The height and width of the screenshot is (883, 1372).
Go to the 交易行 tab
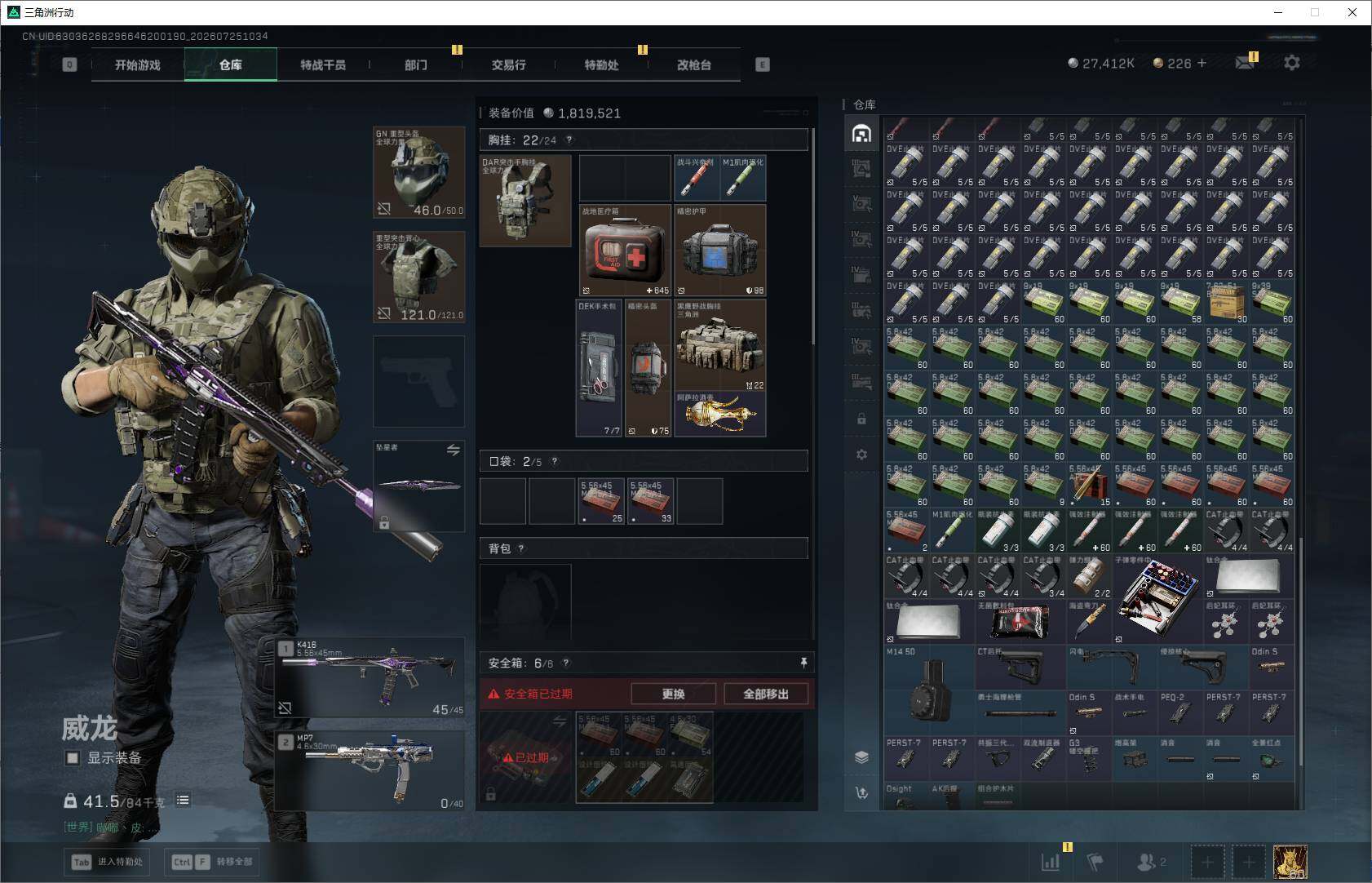coord(509,64)
